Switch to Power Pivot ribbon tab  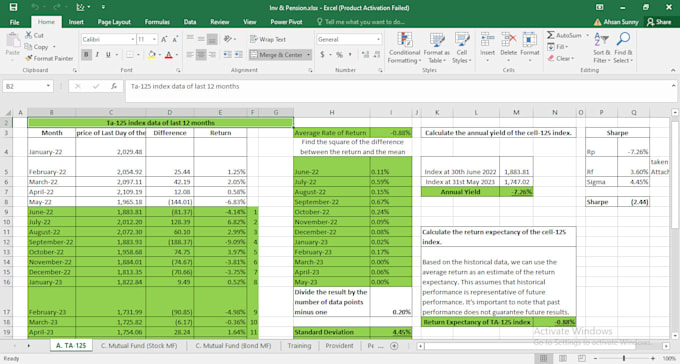point(286,22)
